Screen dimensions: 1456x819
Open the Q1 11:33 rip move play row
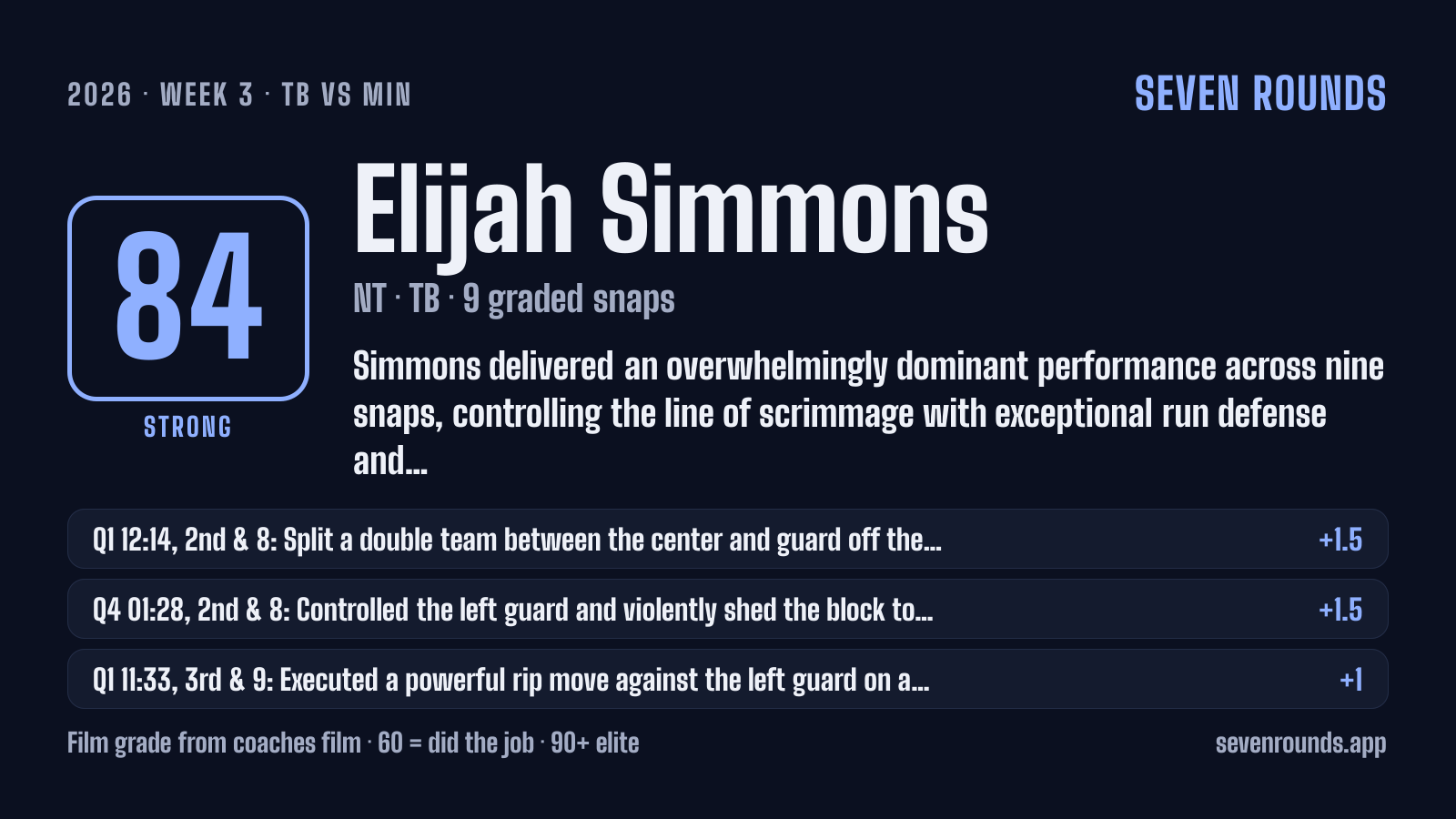tap(727, 679)
